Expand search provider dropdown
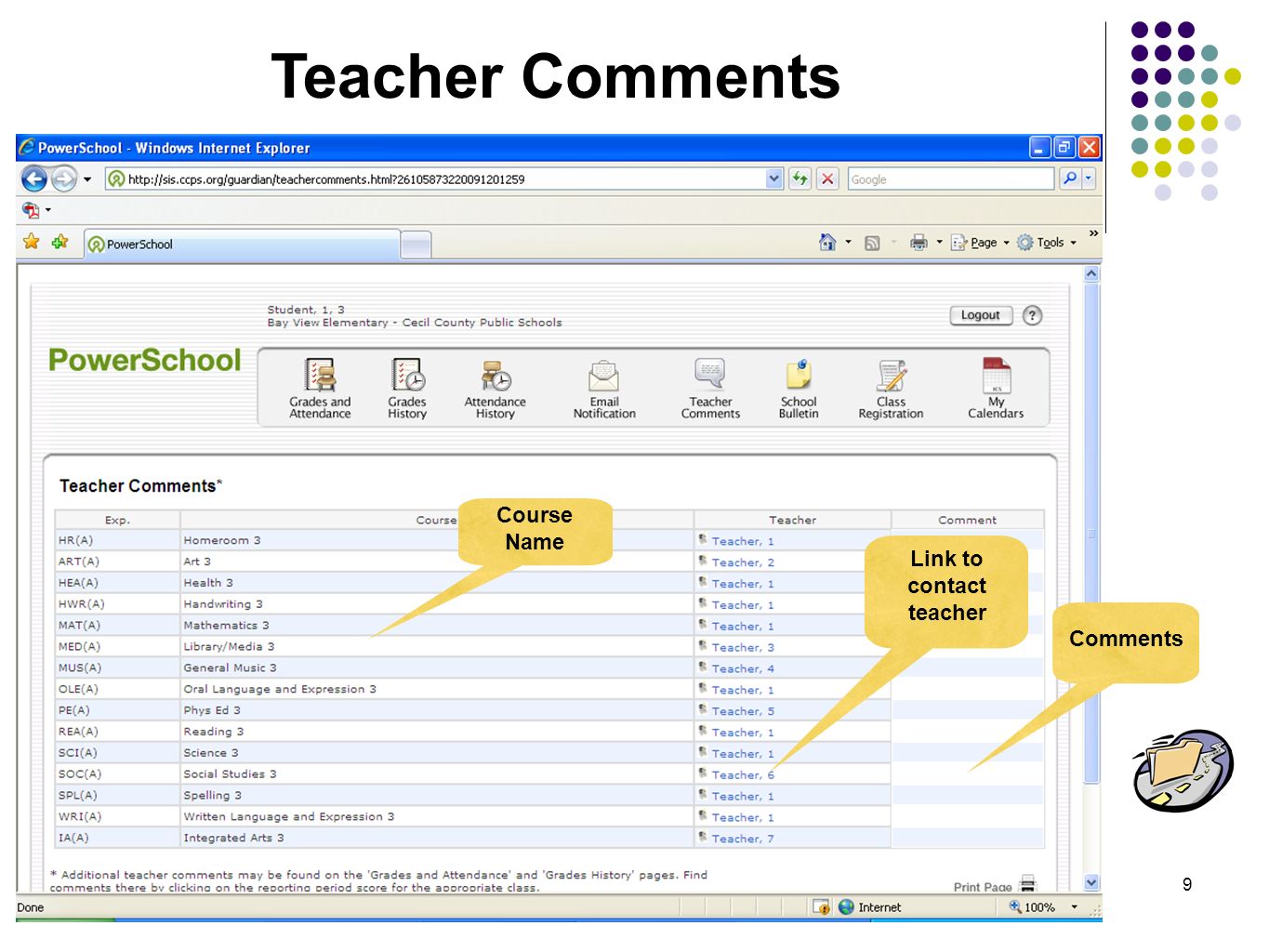Image resolution: width=1269 pixels, height=952 pixels. click(1089, 178)
